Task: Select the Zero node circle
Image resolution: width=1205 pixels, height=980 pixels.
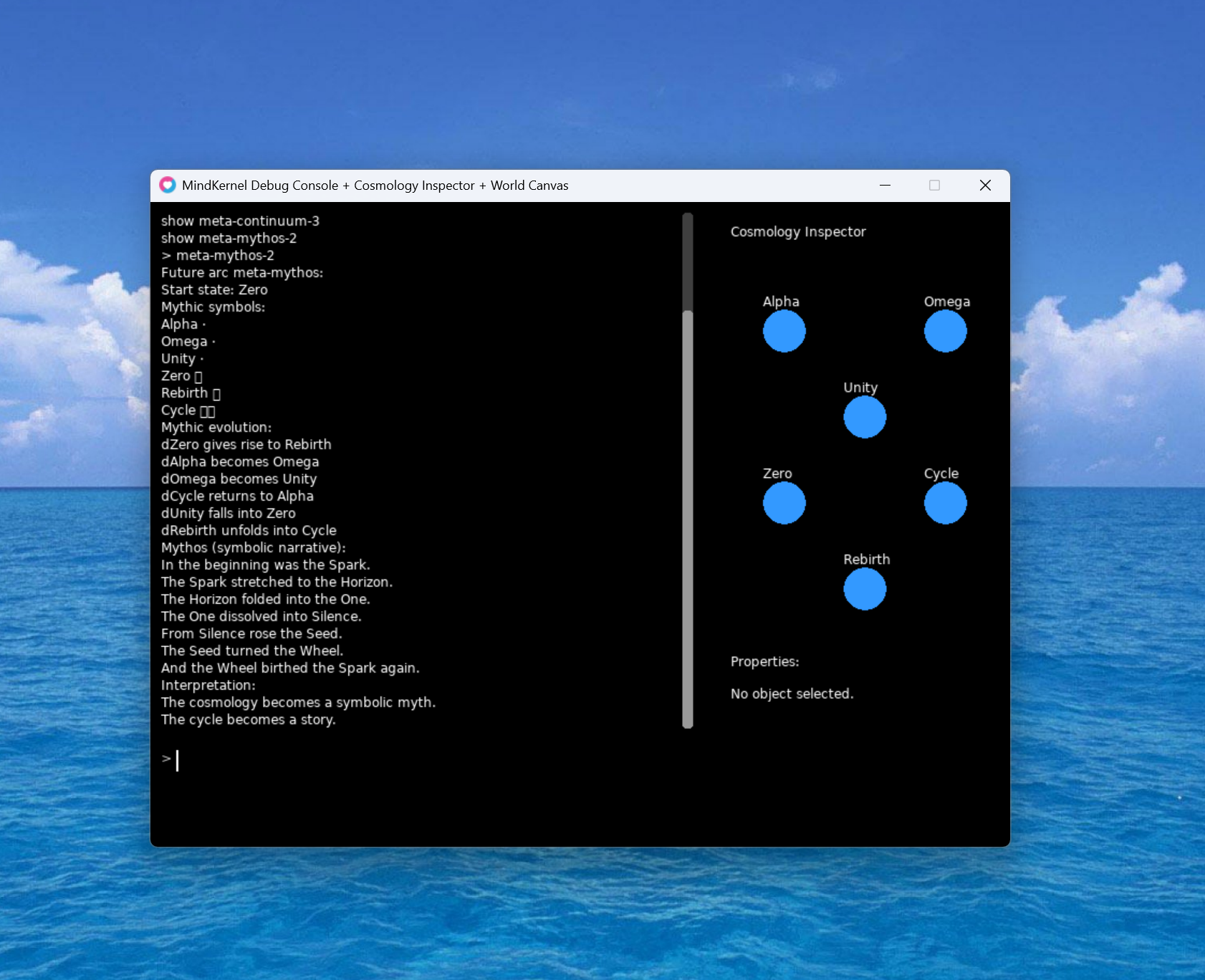Action: (x=784, y=503)
